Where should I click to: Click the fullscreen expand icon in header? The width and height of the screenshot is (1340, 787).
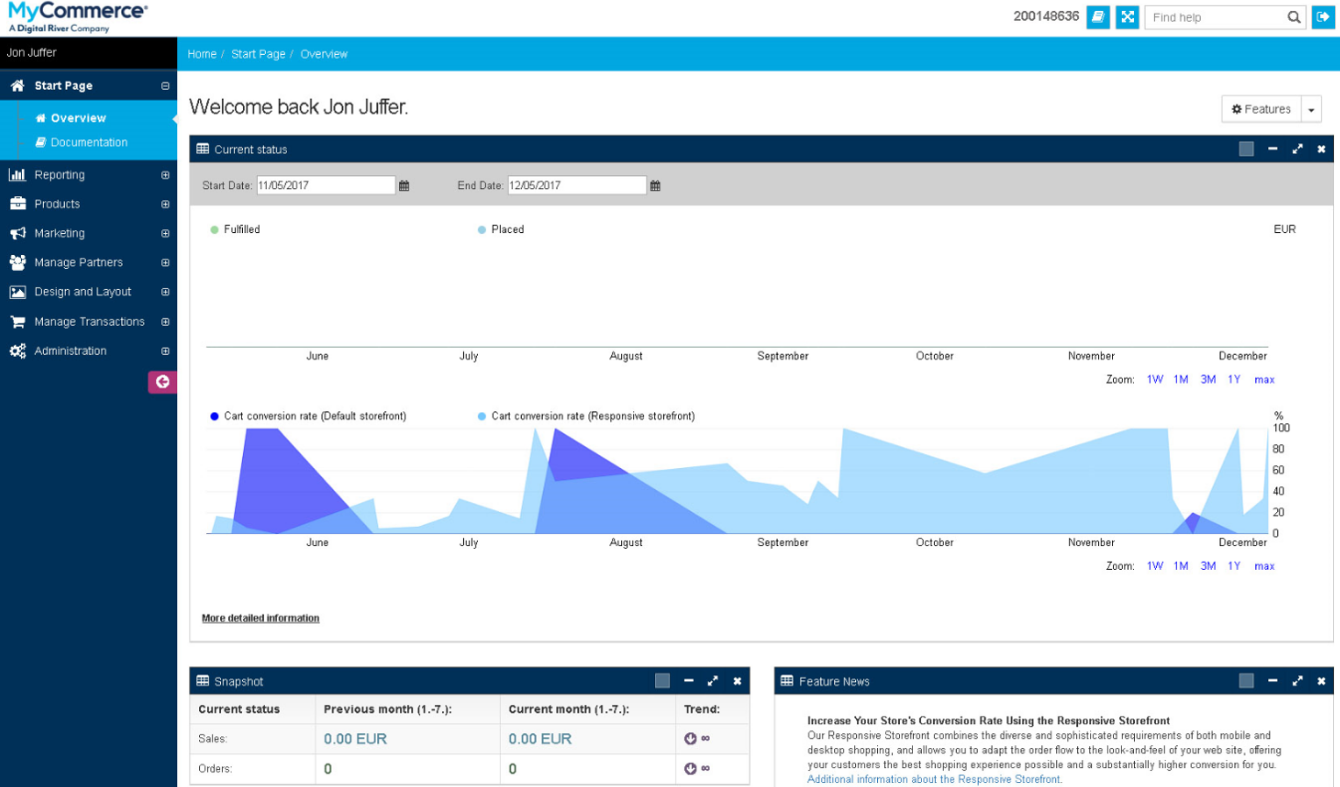tap(1127, 17)
